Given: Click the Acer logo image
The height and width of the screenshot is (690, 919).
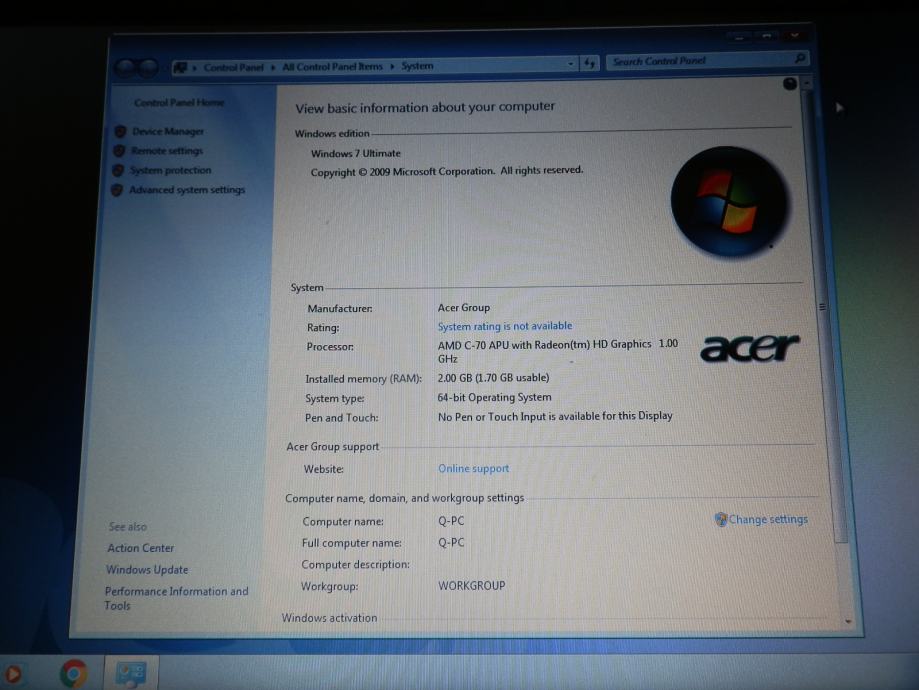Looking at the screenshot, I should (x=750, y=348).
